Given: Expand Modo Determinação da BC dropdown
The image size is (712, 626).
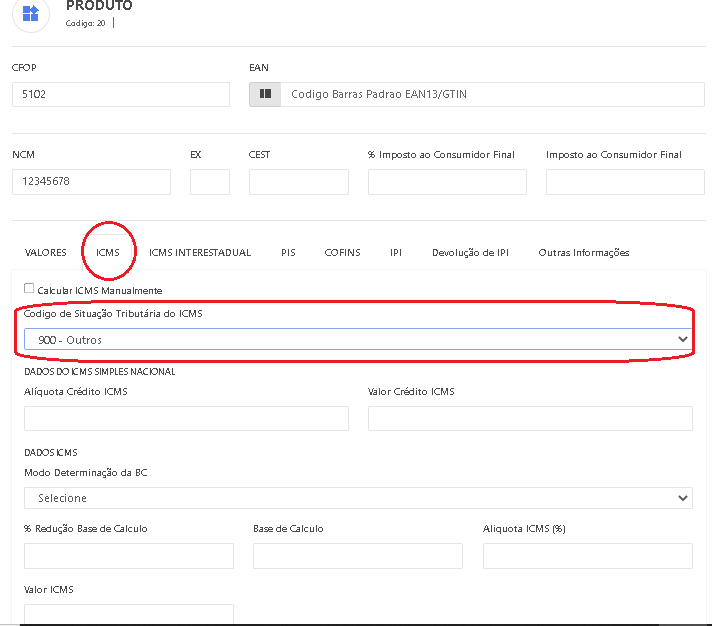Looking at the screenshot, I should click(x=357, y=497).
